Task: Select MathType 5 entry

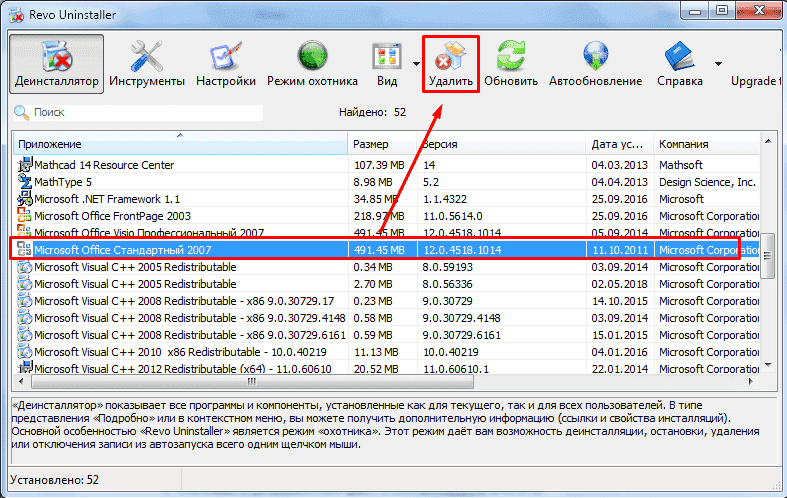Action: tap(386, 182)
